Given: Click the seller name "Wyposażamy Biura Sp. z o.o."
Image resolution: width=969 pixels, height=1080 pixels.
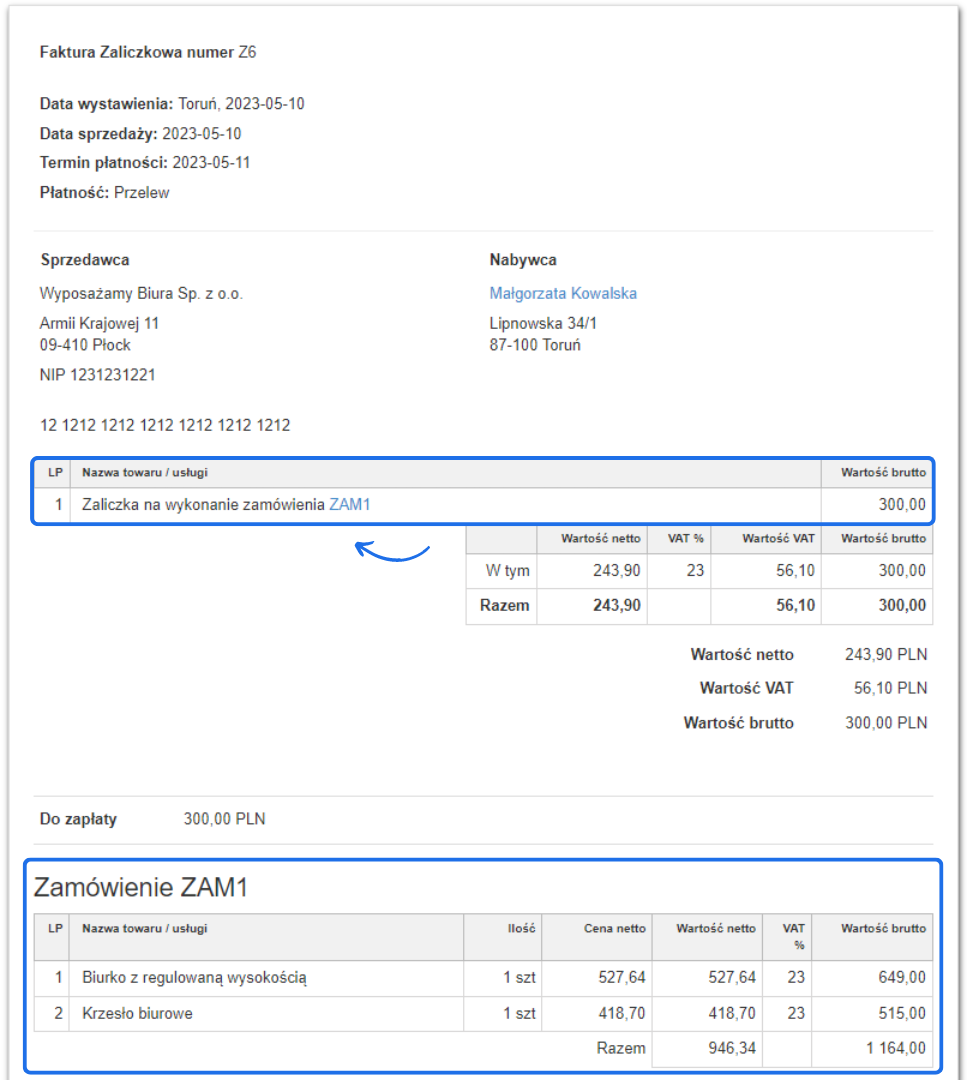Looking at the screenshot, I should (141, 294).
